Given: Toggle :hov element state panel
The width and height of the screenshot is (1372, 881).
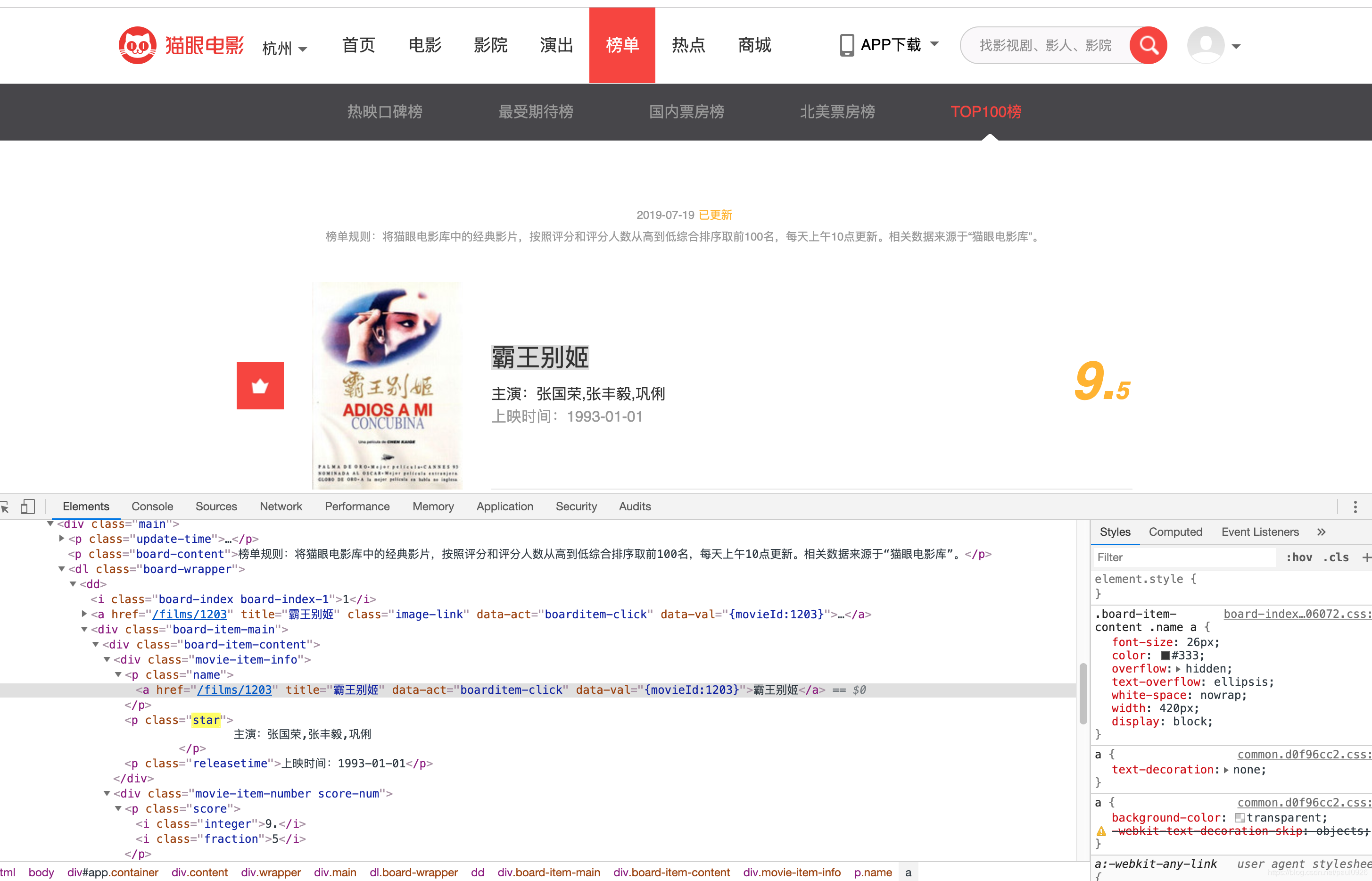Looking at the screenshot, I should (x=1299, y=557).
